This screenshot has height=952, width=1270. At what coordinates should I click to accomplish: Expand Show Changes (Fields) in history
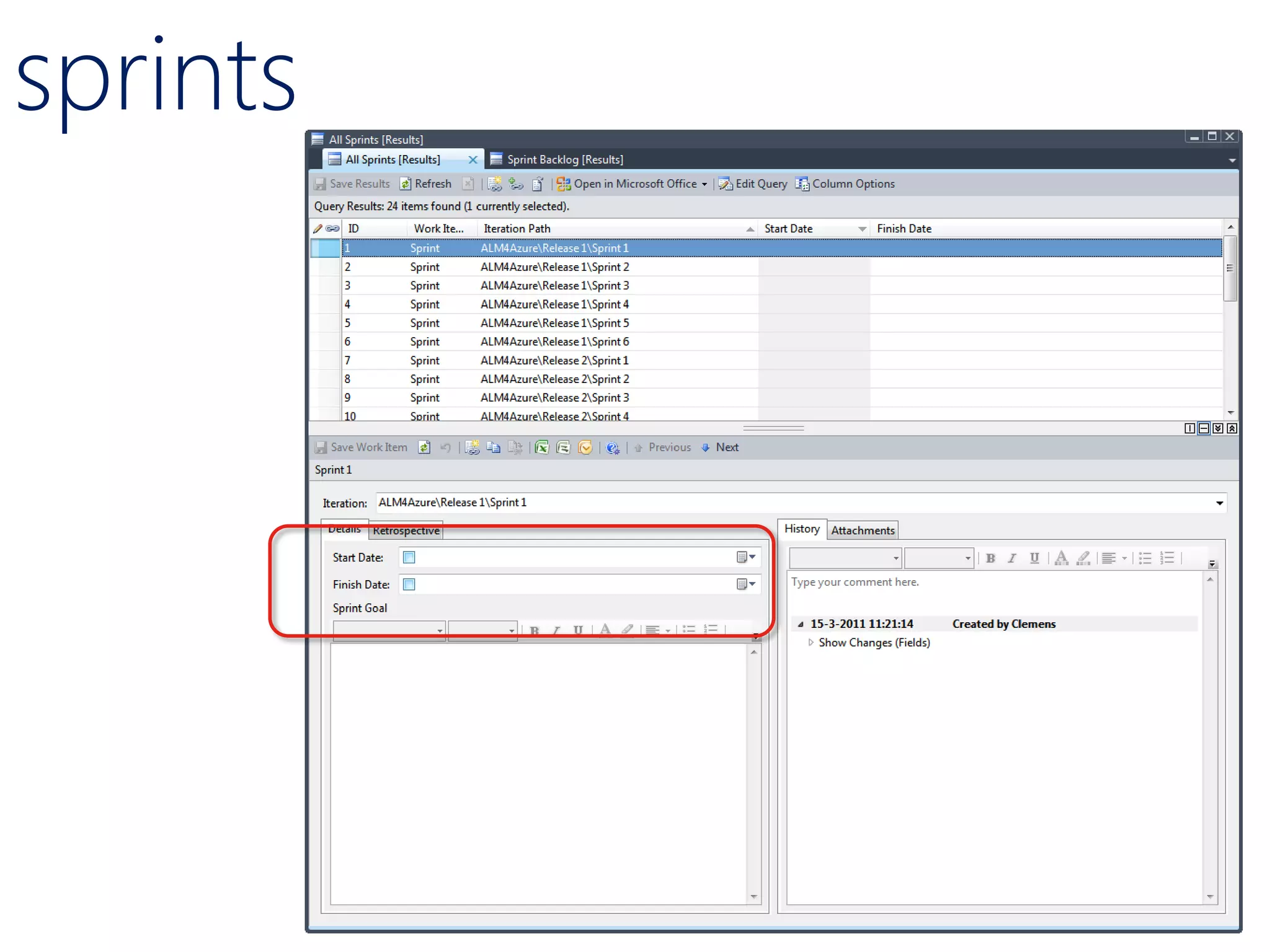point(810,643)
